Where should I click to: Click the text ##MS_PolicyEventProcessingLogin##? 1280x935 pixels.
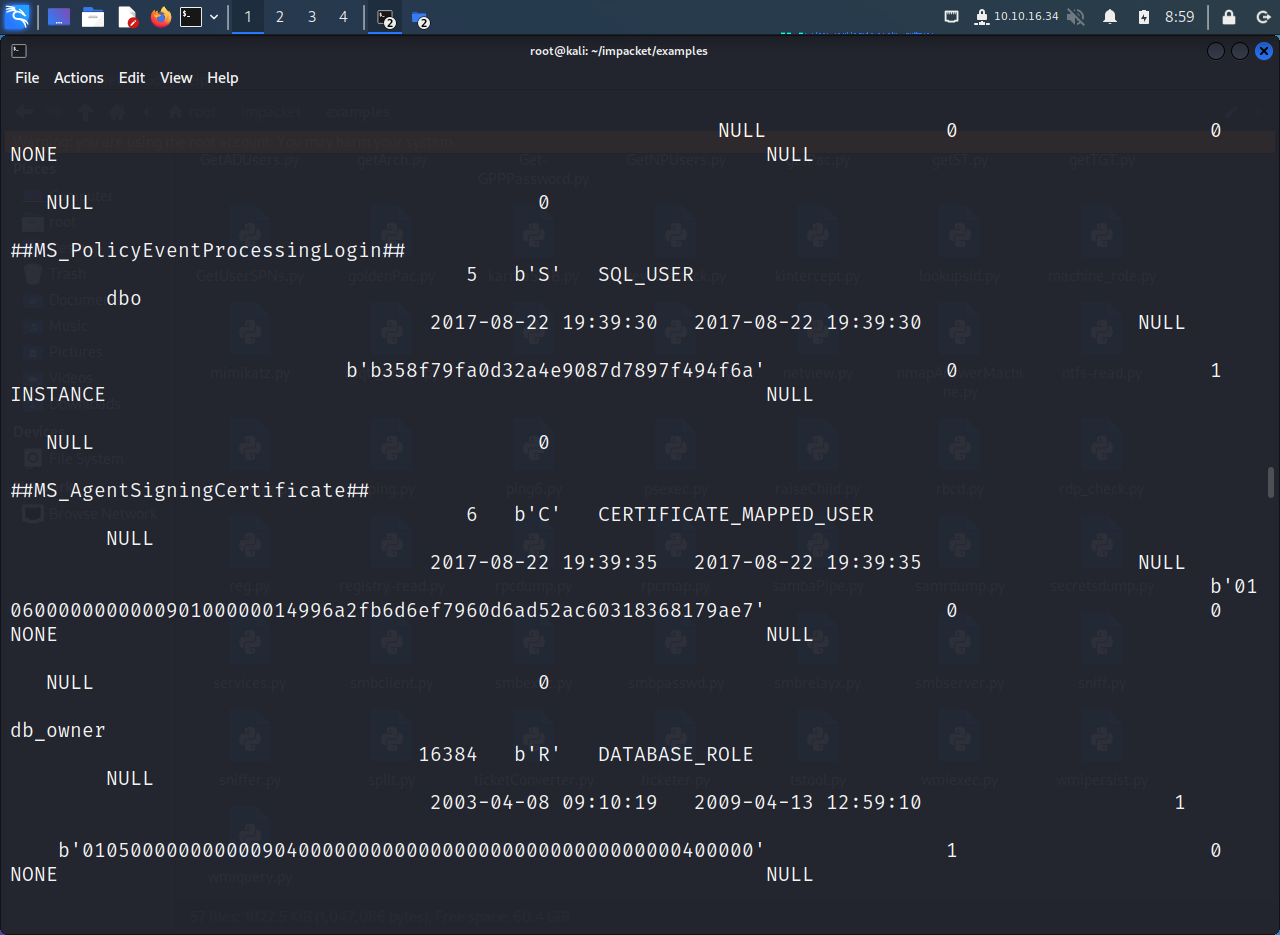[208, 250]
